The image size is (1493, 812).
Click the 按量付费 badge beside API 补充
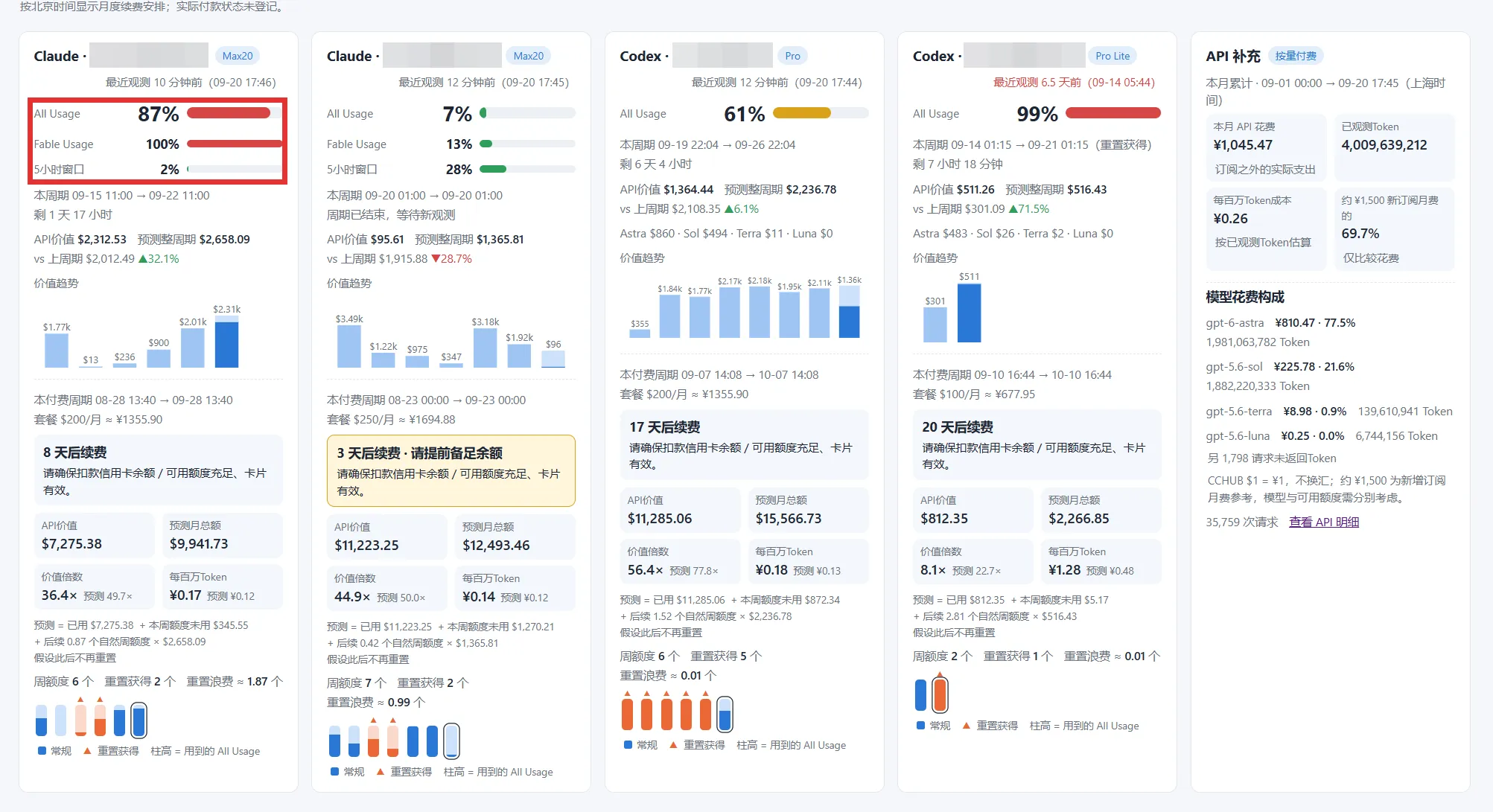click(x=1296, y=56)
